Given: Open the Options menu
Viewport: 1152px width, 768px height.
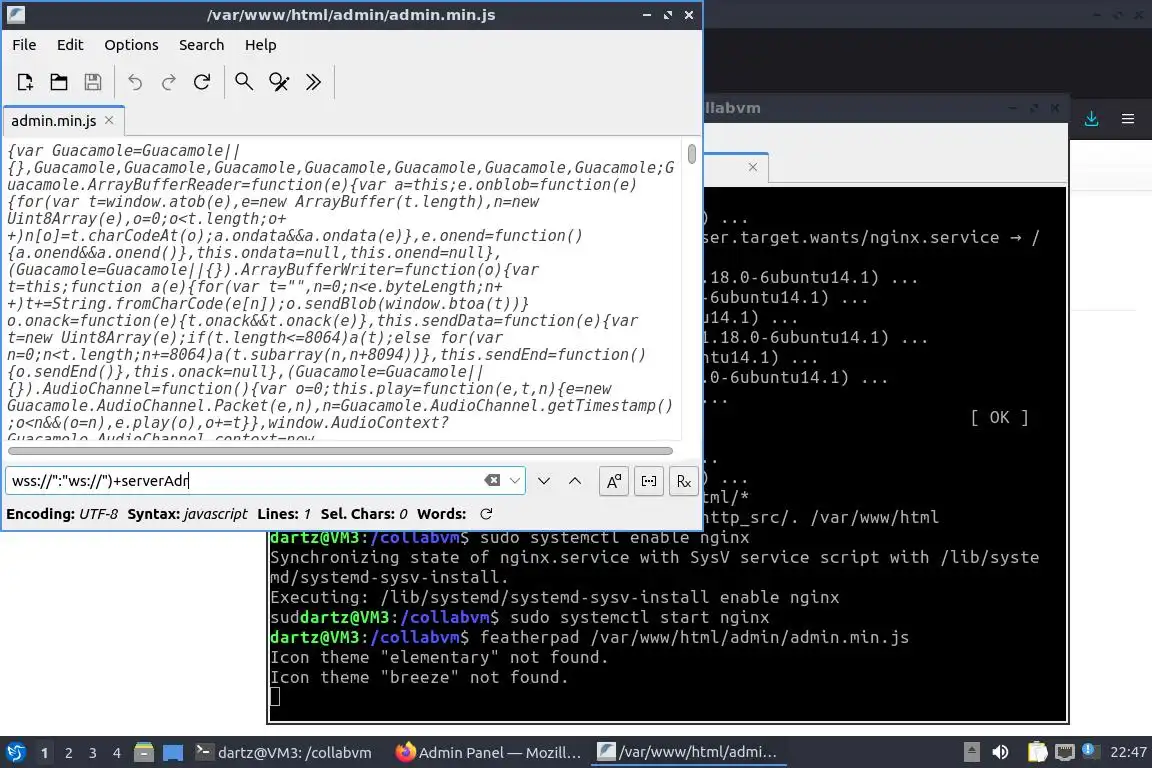Looking at the screenshot, I should click(x=132, y=45).
